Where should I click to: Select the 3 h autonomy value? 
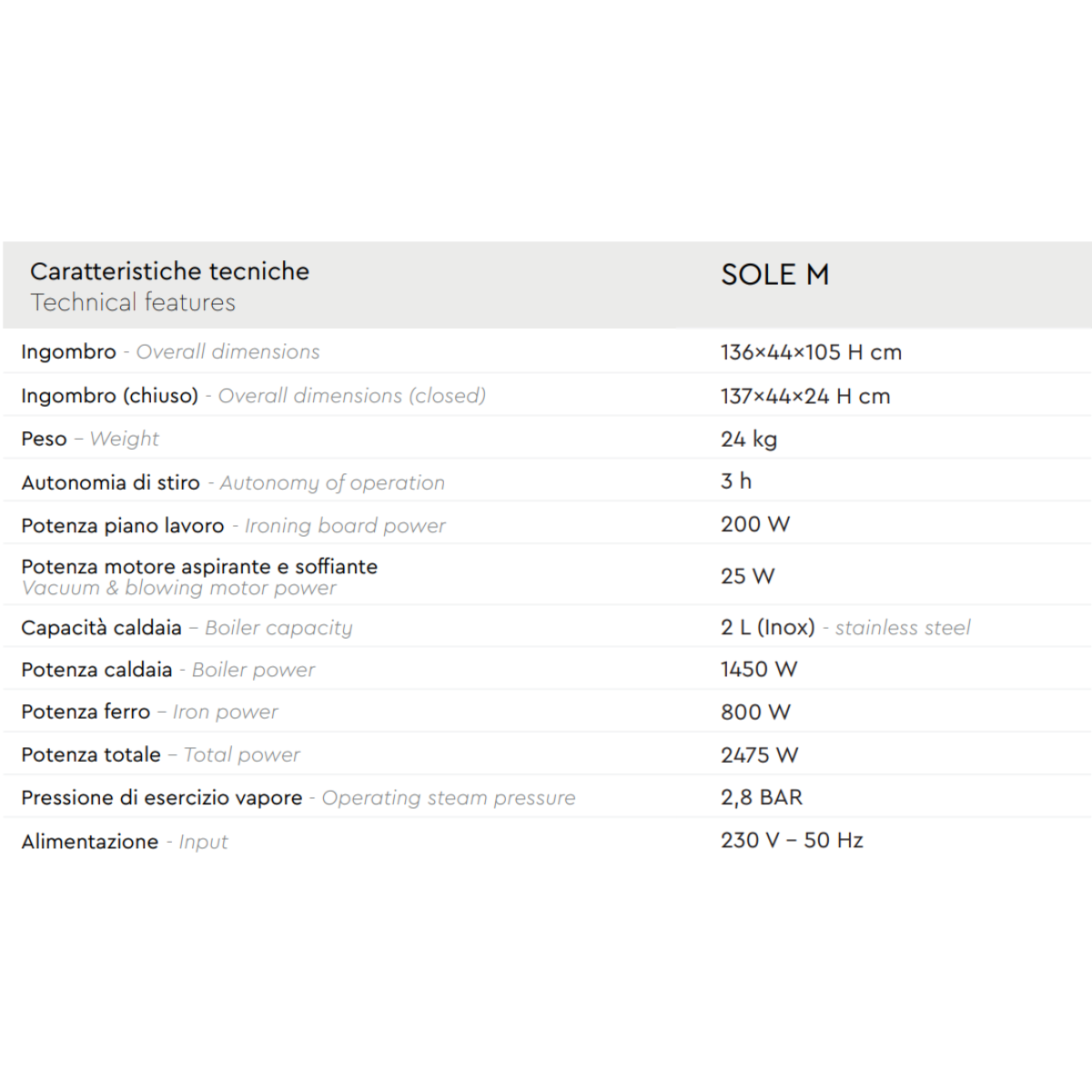point(736,481)
